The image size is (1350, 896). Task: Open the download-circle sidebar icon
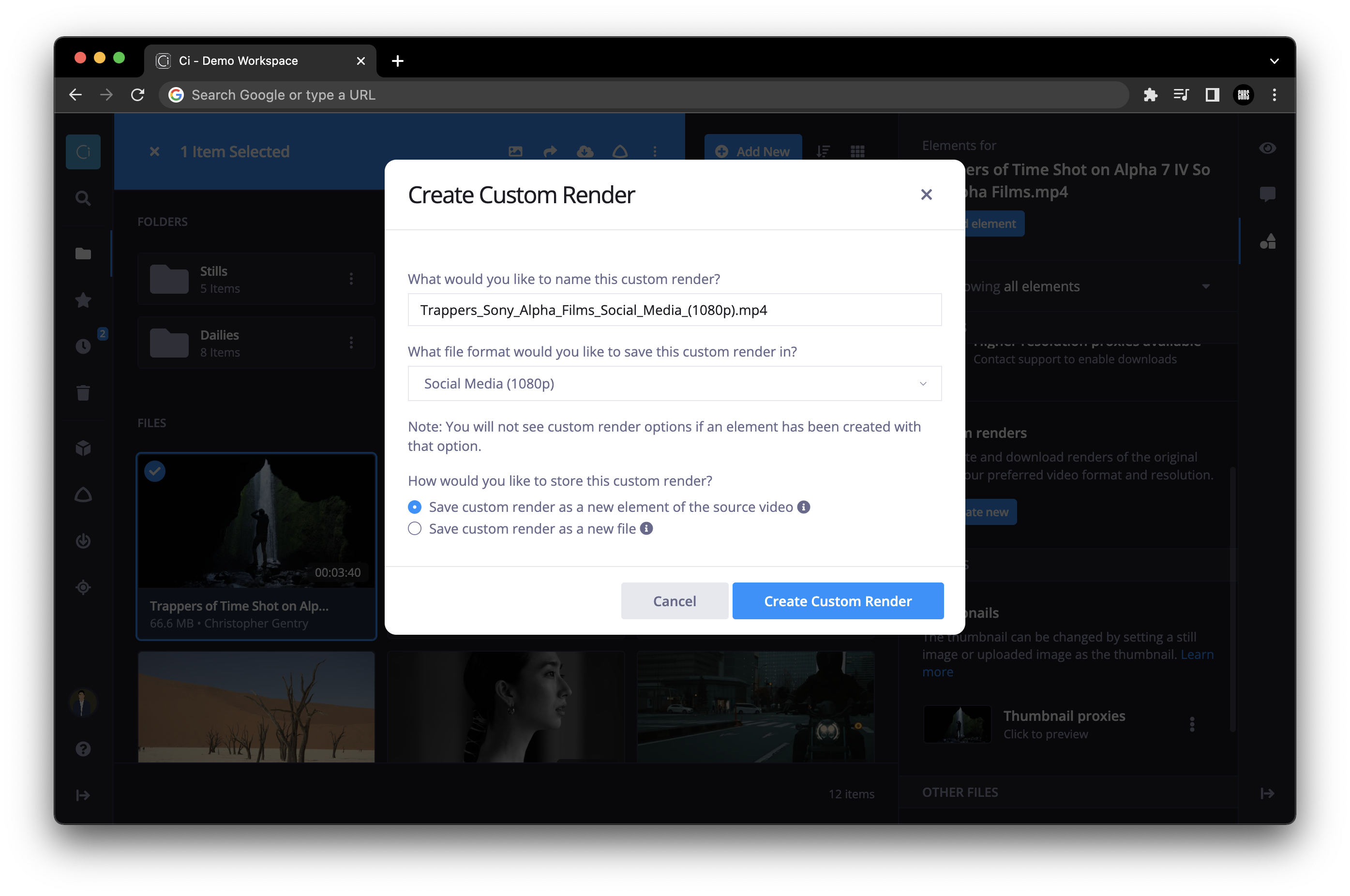[x=83, y=540]
